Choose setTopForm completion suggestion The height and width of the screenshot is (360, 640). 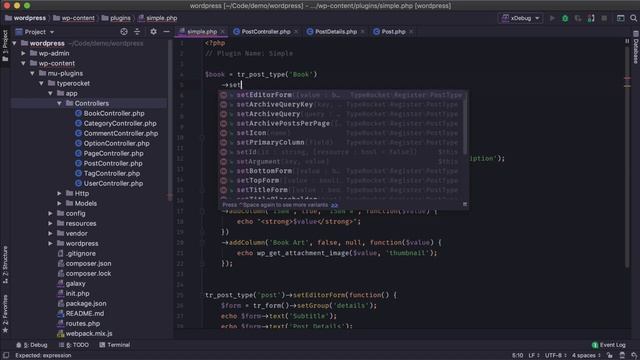342,180
